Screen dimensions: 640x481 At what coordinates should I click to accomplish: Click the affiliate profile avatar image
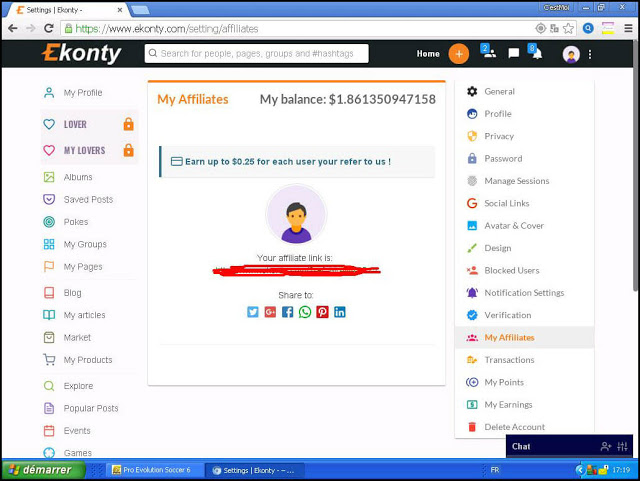tap(296, 214)
